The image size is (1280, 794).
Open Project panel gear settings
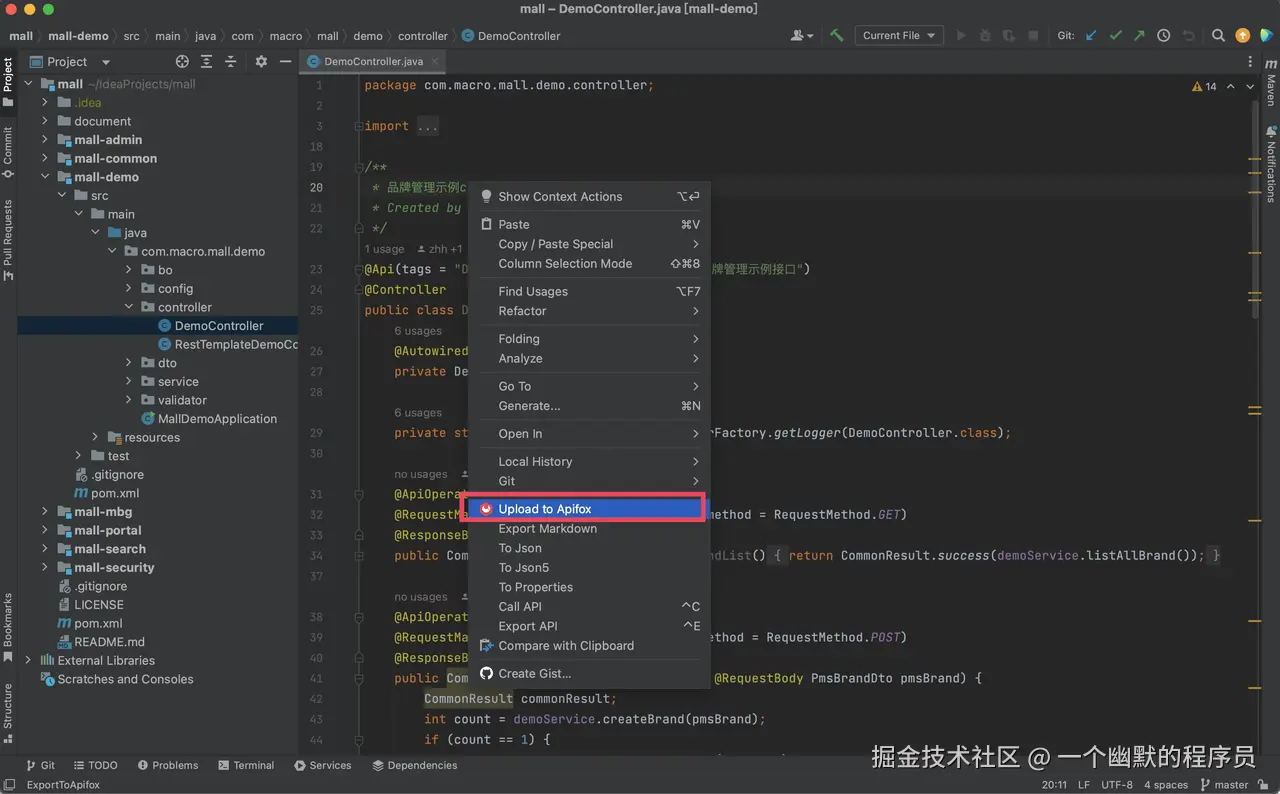pos(261,61)
